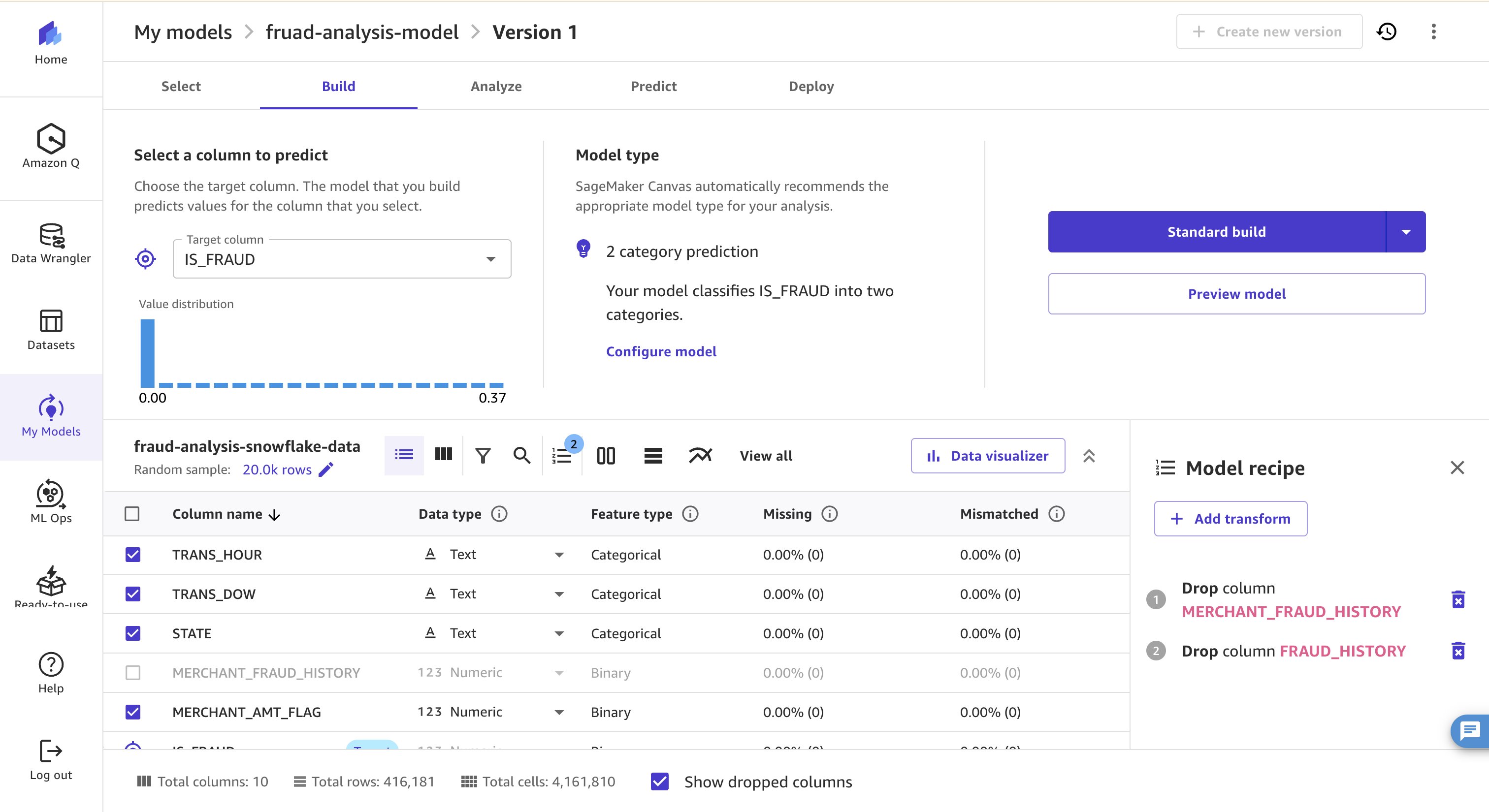Viewport: 1489px width, 812px height.
Task: Check the MERCHANT_FRAUD_HISTORY column checkbox
Action: click(x=133, y=673)
